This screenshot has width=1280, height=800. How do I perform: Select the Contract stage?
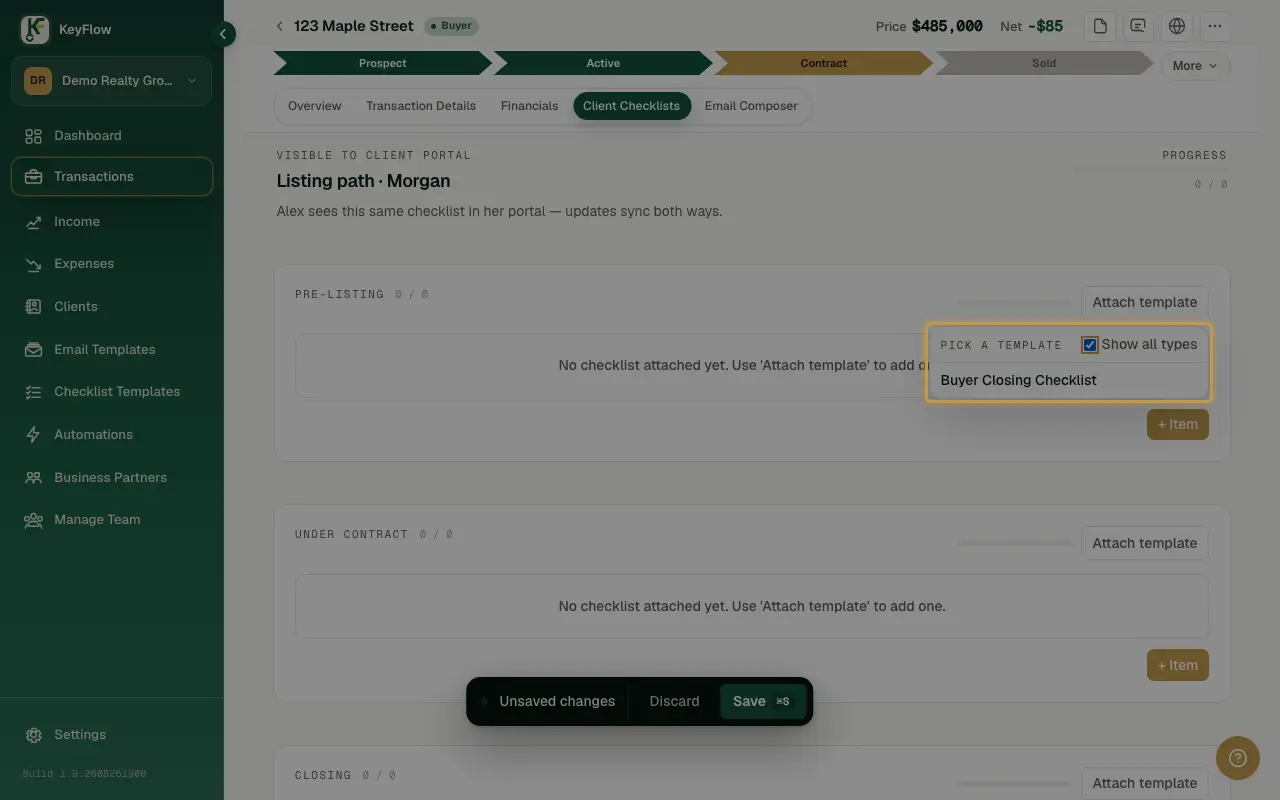(823, 63)
